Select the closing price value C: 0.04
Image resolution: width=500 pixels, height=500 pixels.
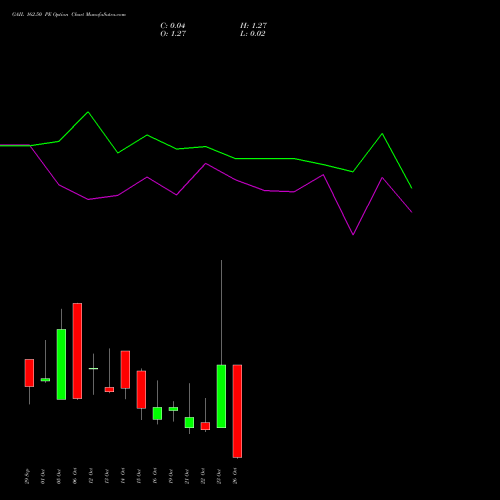click(x=173, y=26)
